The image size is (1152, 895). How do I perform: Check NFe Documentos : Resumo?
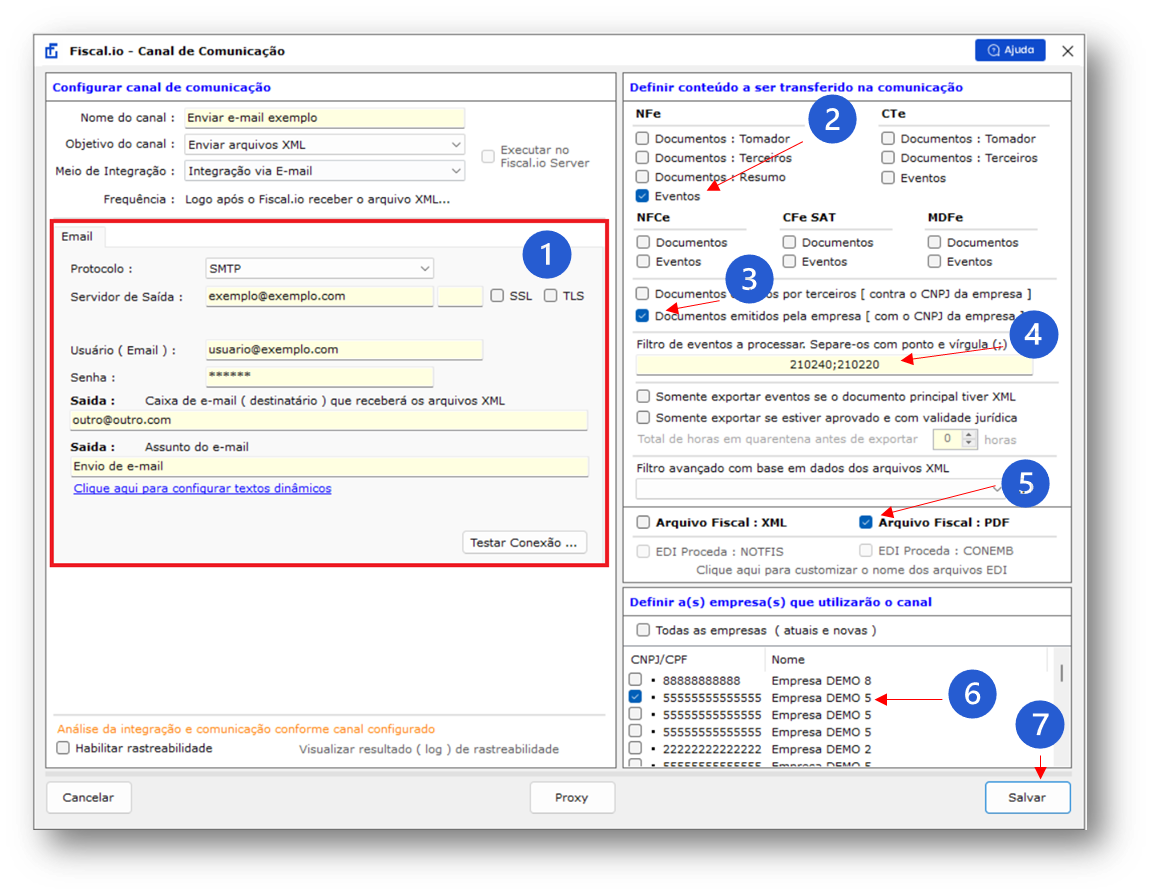643,176
